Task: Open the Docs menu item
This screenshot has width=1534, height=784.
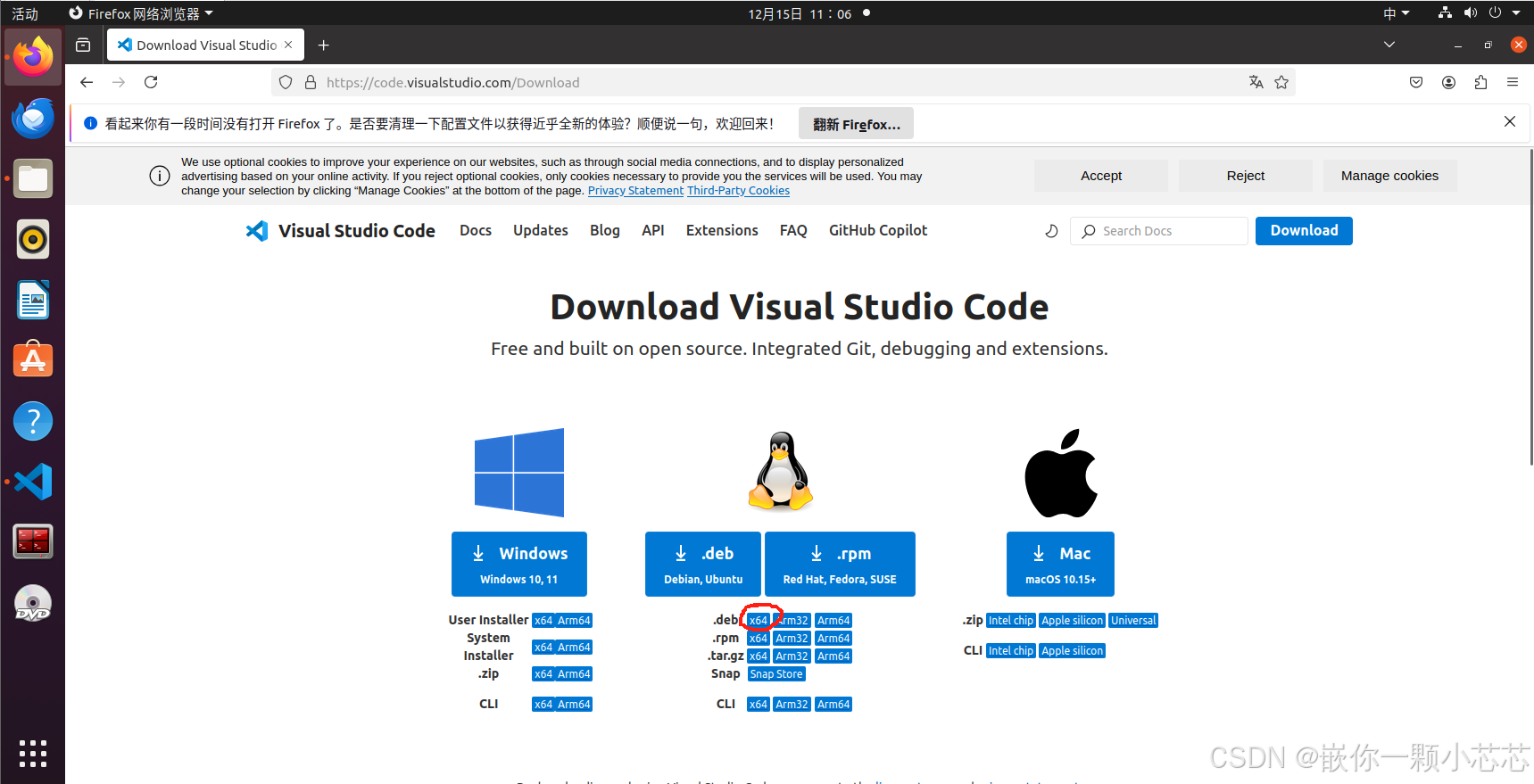Action: click(476, 230)
